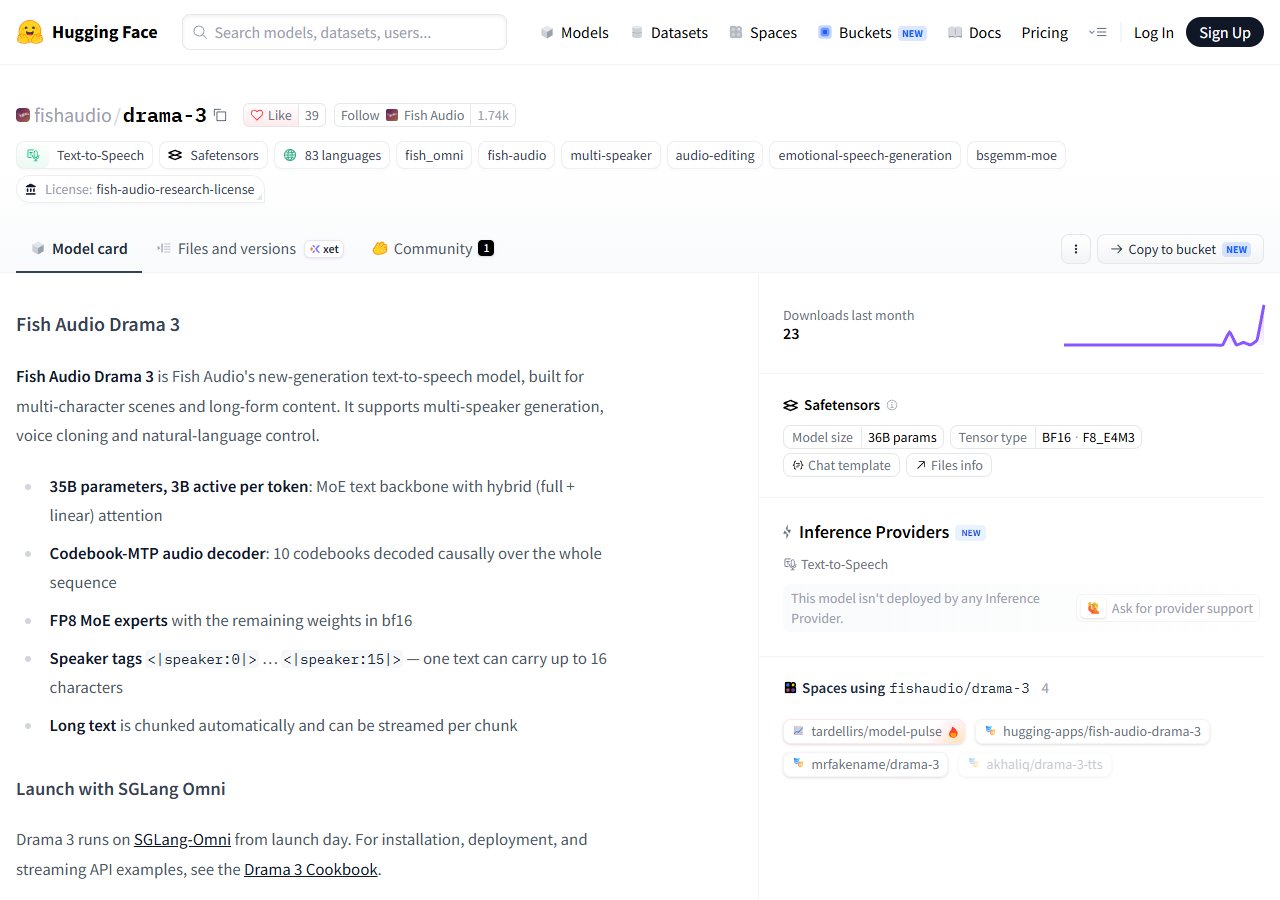Open the akhaliq/drama-3-tts space
The image size is (1280, 900).
[x=1035, y=764]
